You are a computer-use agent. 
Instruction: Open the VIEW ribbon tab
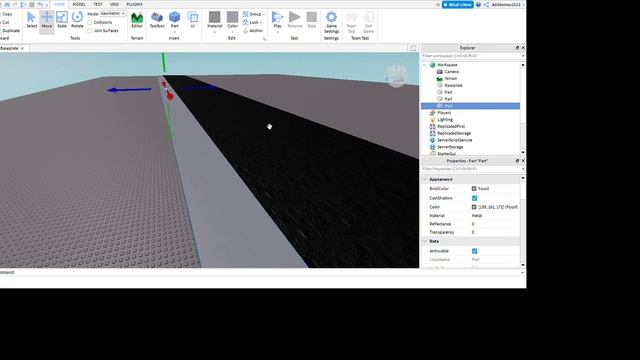click(114, 4)
